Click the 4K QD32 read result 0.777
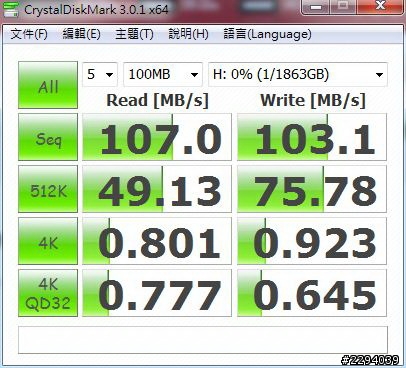This screenshot has width=406, height=368. (x=157, y=293)
